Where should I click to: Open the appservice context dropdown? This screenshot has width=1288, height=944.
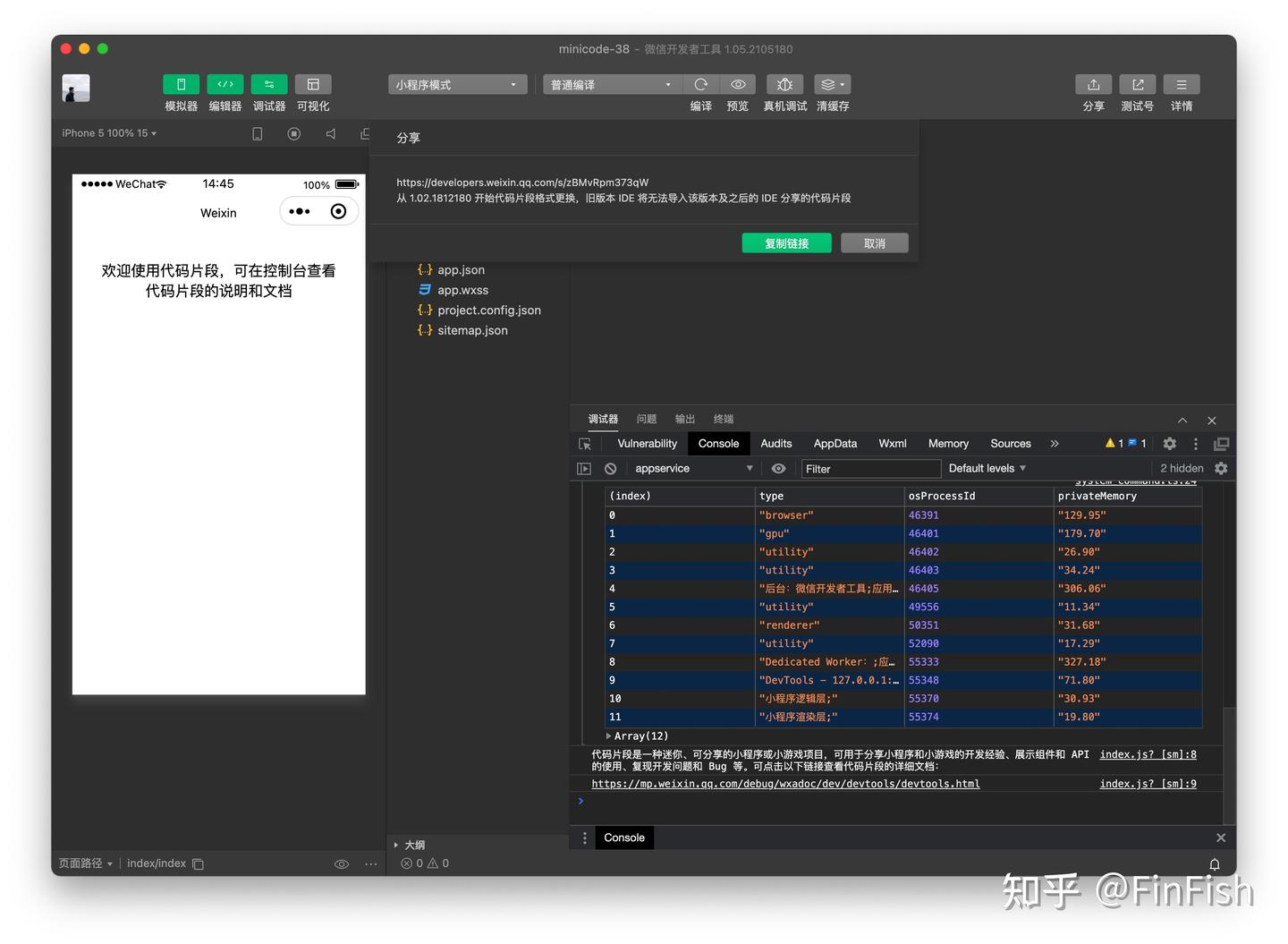(692, 469)
